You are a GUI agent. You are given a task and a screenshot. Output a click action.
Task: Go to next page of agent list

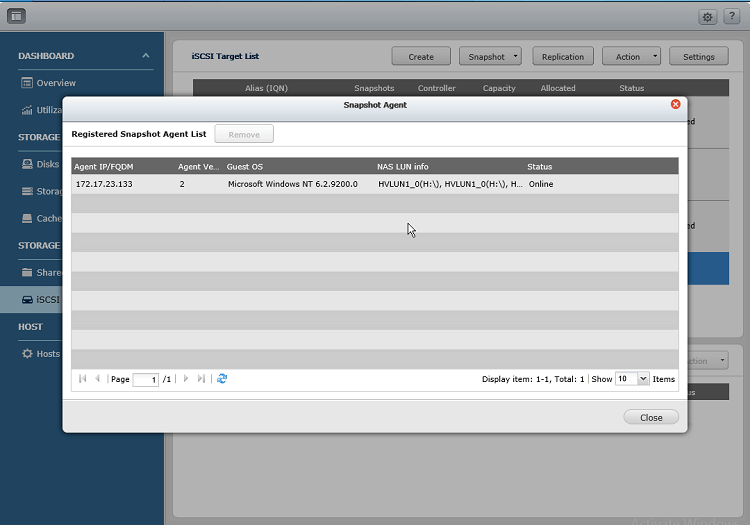point(186,379)
